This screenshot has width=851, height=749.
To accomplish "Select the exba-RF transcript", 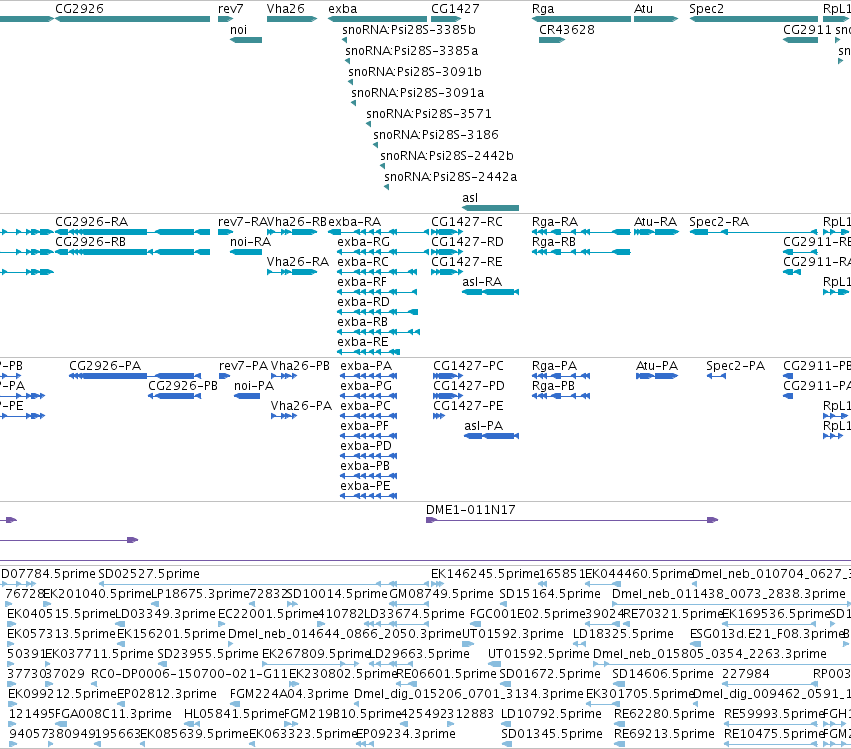I will coord(377,292).
